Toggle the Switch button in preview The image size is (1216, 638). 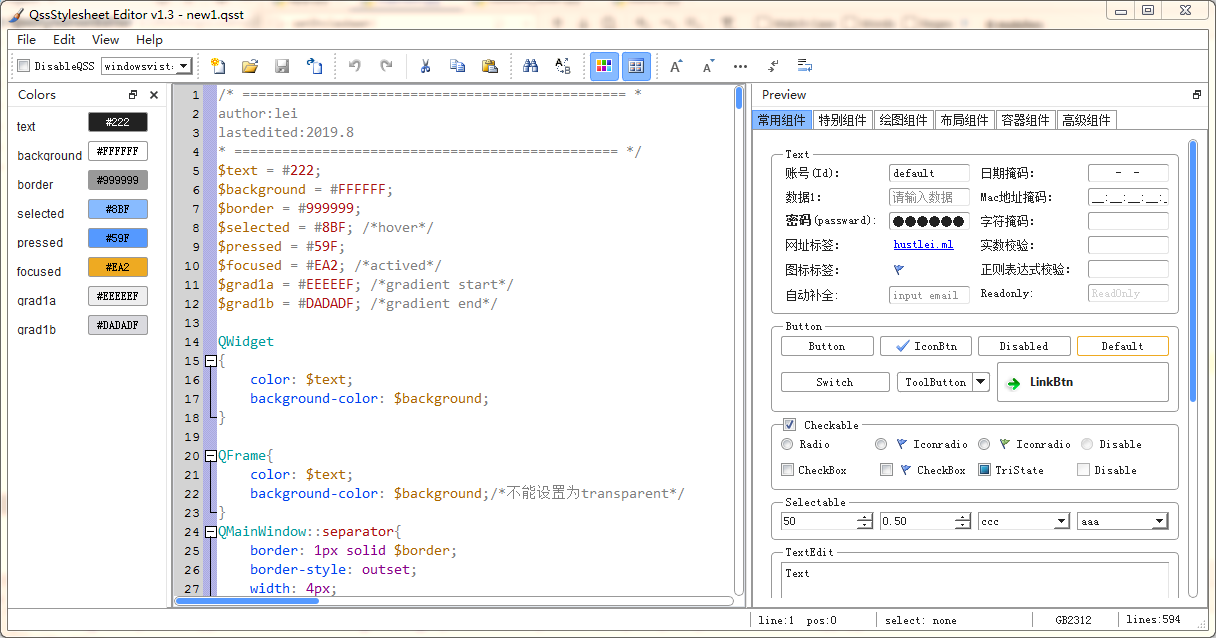835,382
